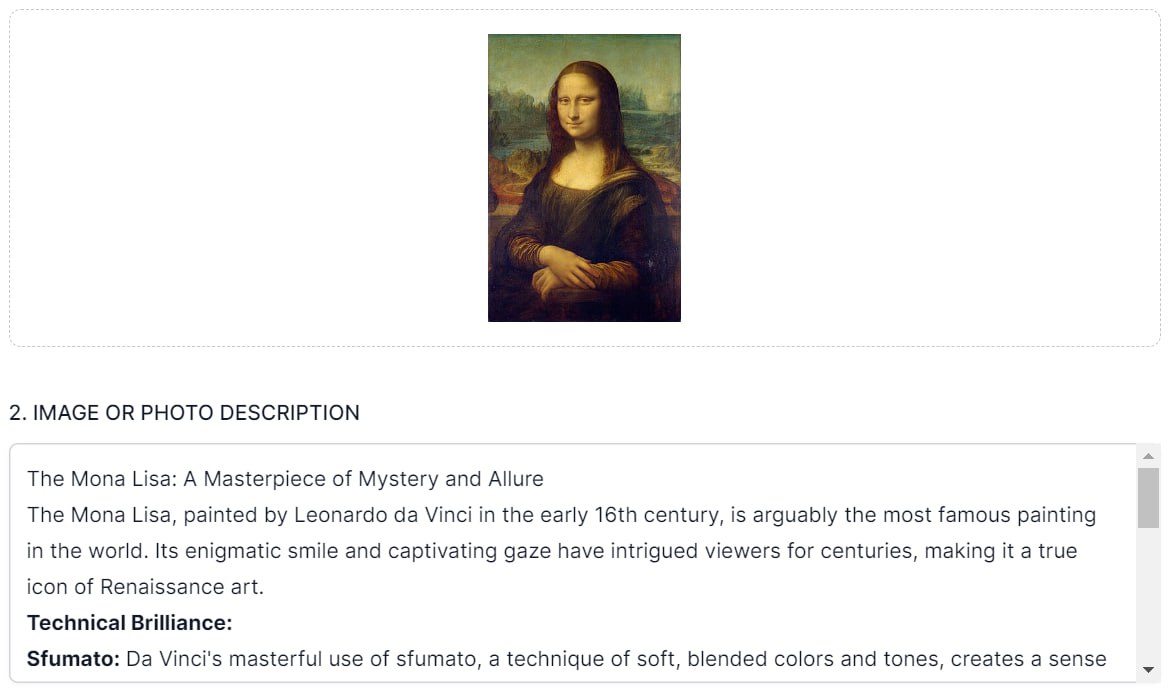The height and width of the screenshot is (697, 1169).
Task: Click the bold 'Technical Brilliance:' heading
Action: 129,623
